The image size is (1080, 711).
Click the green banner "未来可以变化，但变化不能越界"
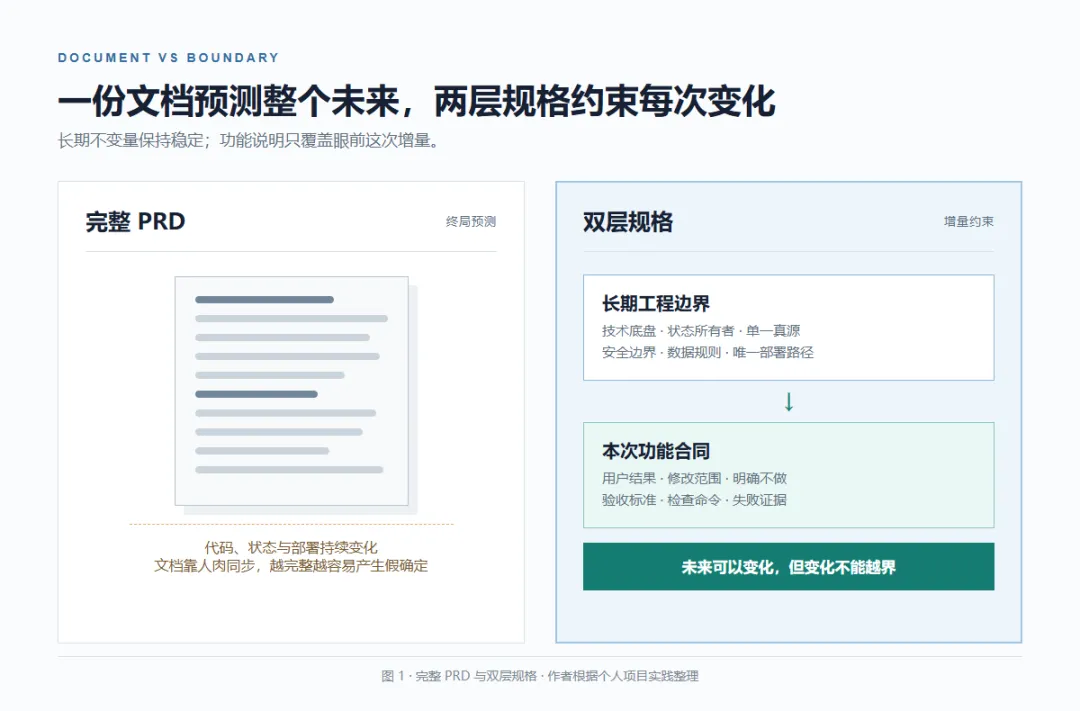pyautogui.click(x=789, y=566)
